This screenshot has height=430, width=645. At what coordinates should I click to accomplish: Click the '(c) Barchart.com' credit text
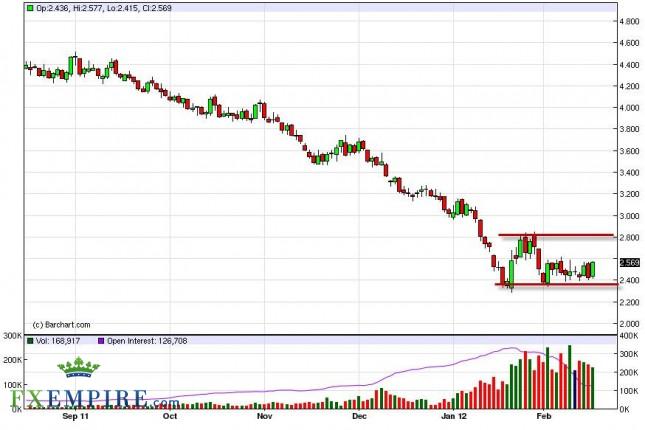point(62,325)
